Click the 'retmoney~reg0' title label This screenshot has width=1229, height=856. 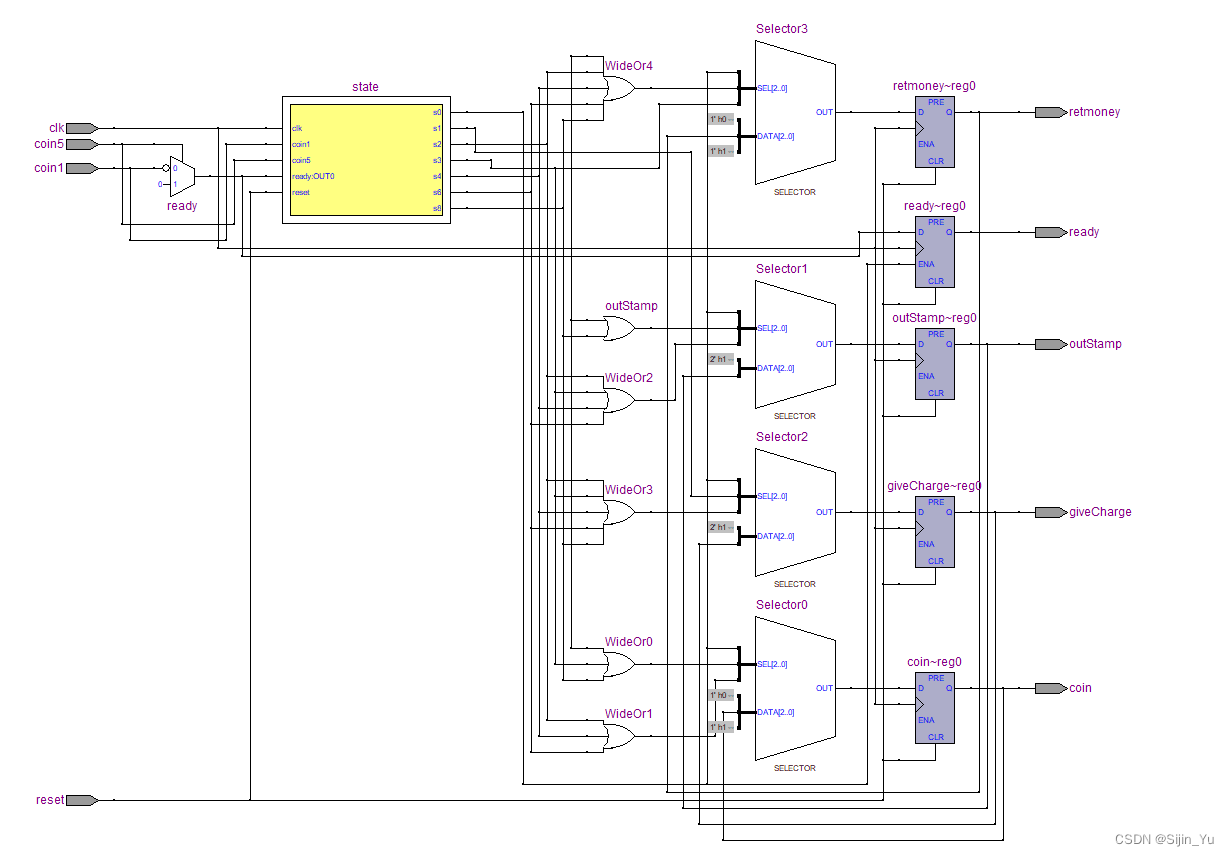point(934,86)
